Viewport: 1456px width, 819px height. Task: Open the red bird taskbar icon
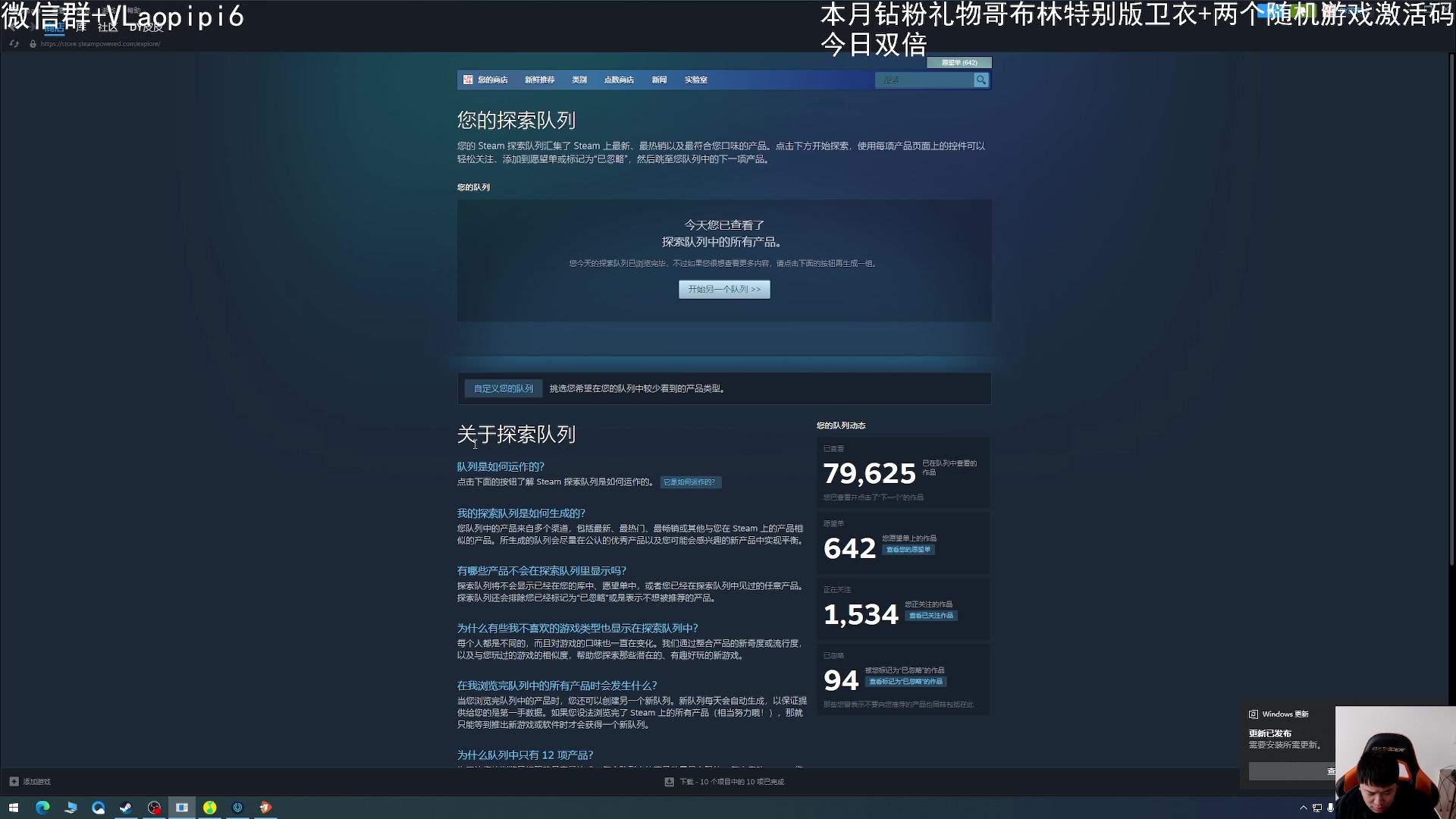coord(265,808)
